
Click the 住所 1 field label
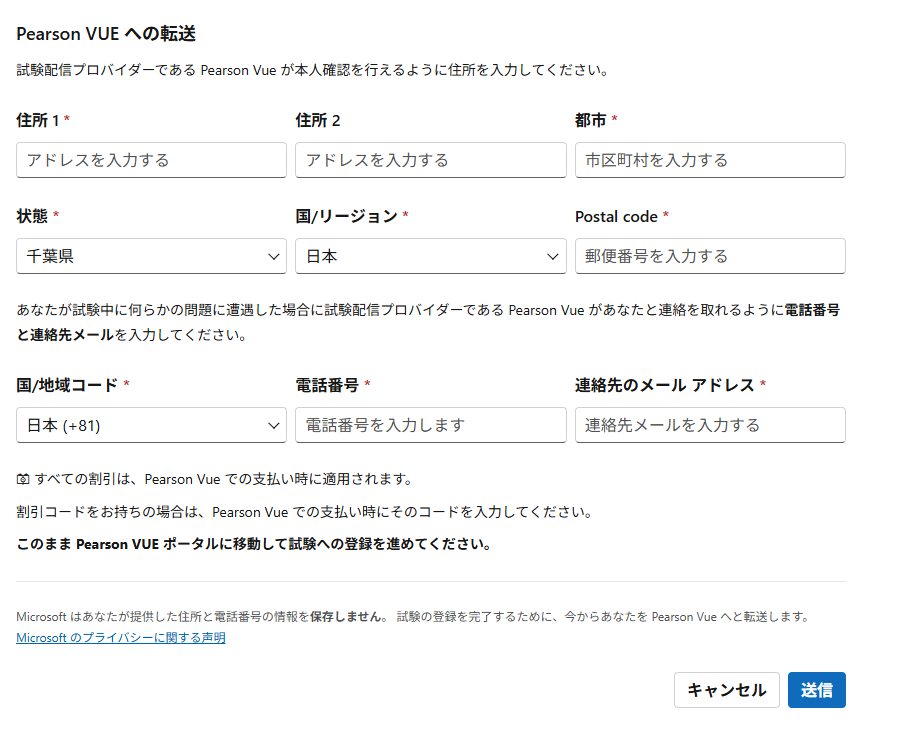pos(38,120)
